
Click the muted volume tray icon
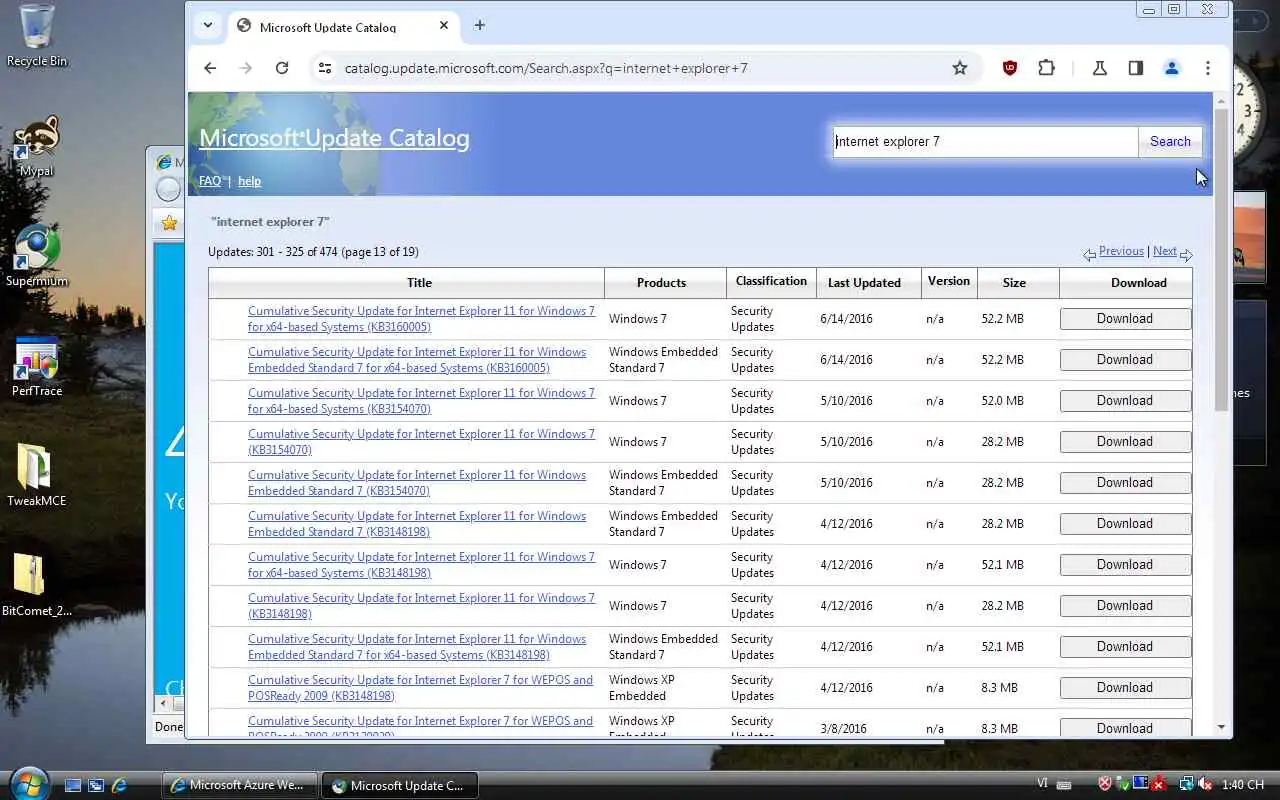[x=1206, y=785]
